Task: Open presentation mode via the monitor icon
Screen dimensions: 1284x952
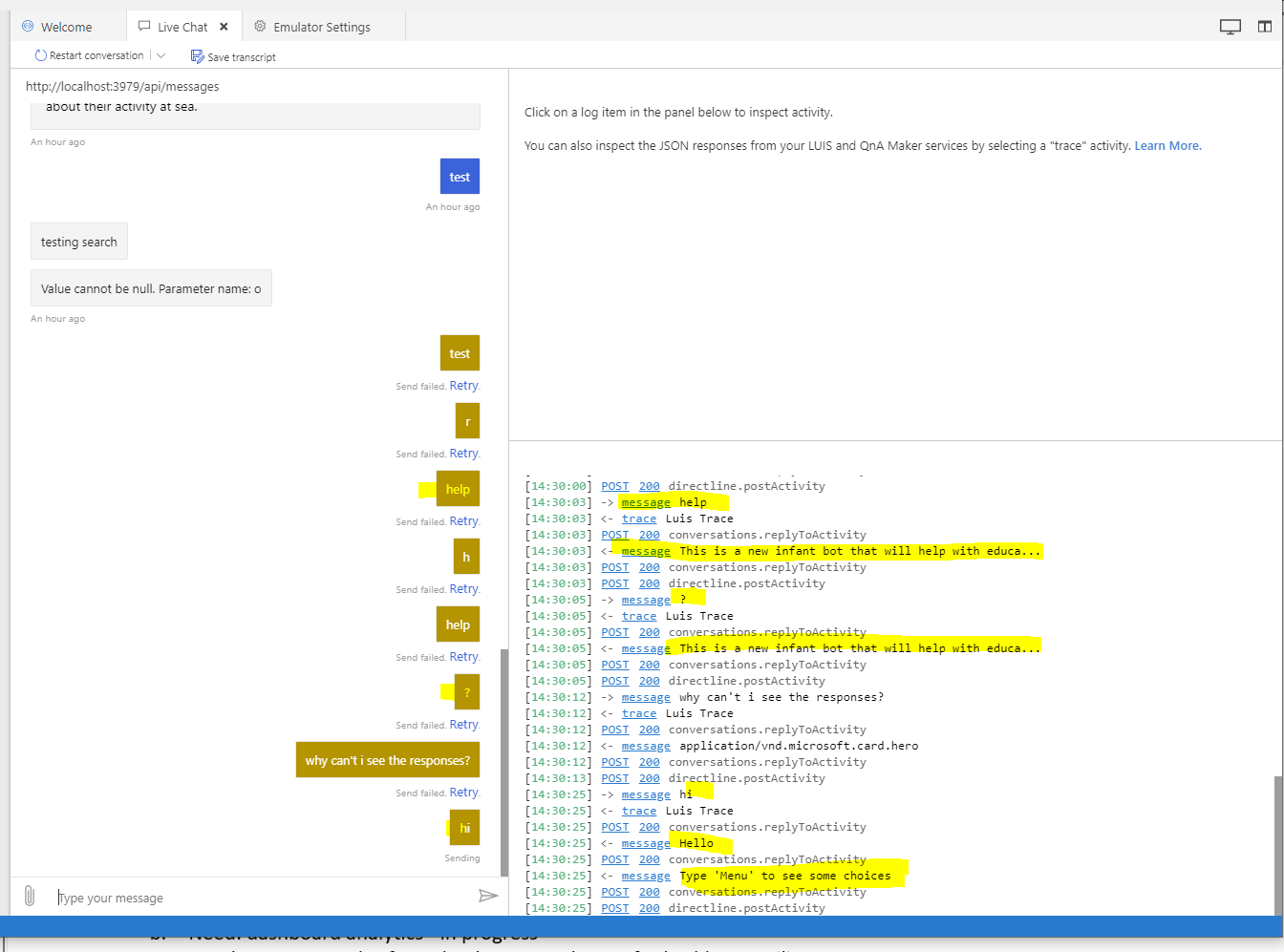Action: click(x=1230, y=26)
